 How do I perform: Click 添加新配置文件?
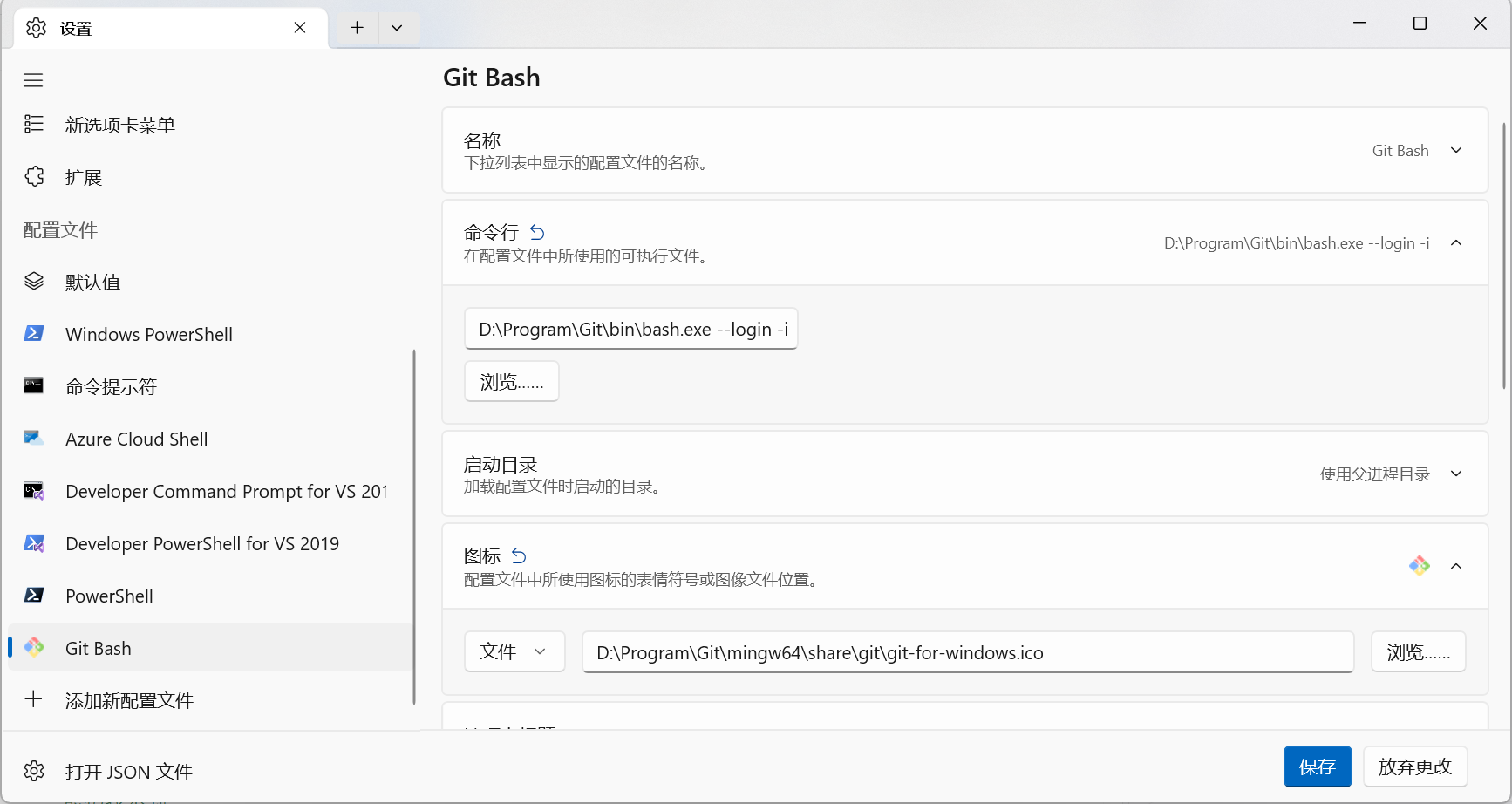point(210,700)
